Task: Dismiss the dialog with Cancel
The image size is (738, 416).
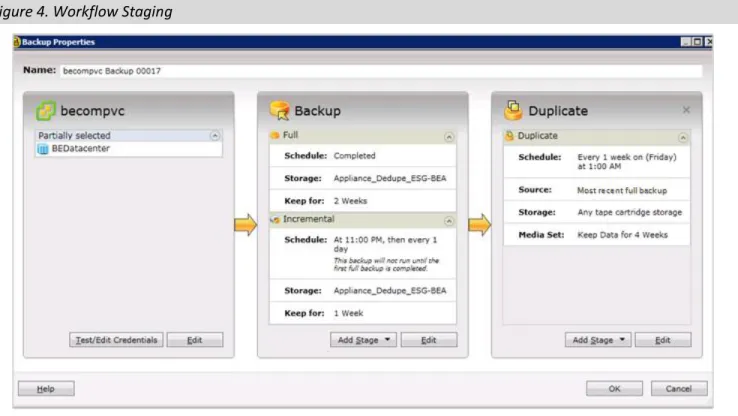Action: click(679, 389)
